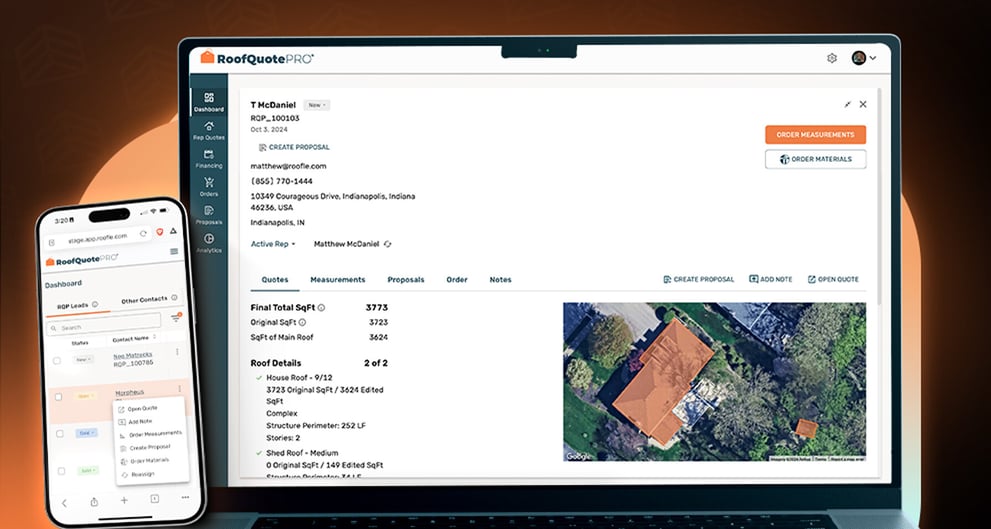Choose Order Measurements in phone context menu
Image resolution: width=991 pixels, height=529 pixels.
coord(150,434)
